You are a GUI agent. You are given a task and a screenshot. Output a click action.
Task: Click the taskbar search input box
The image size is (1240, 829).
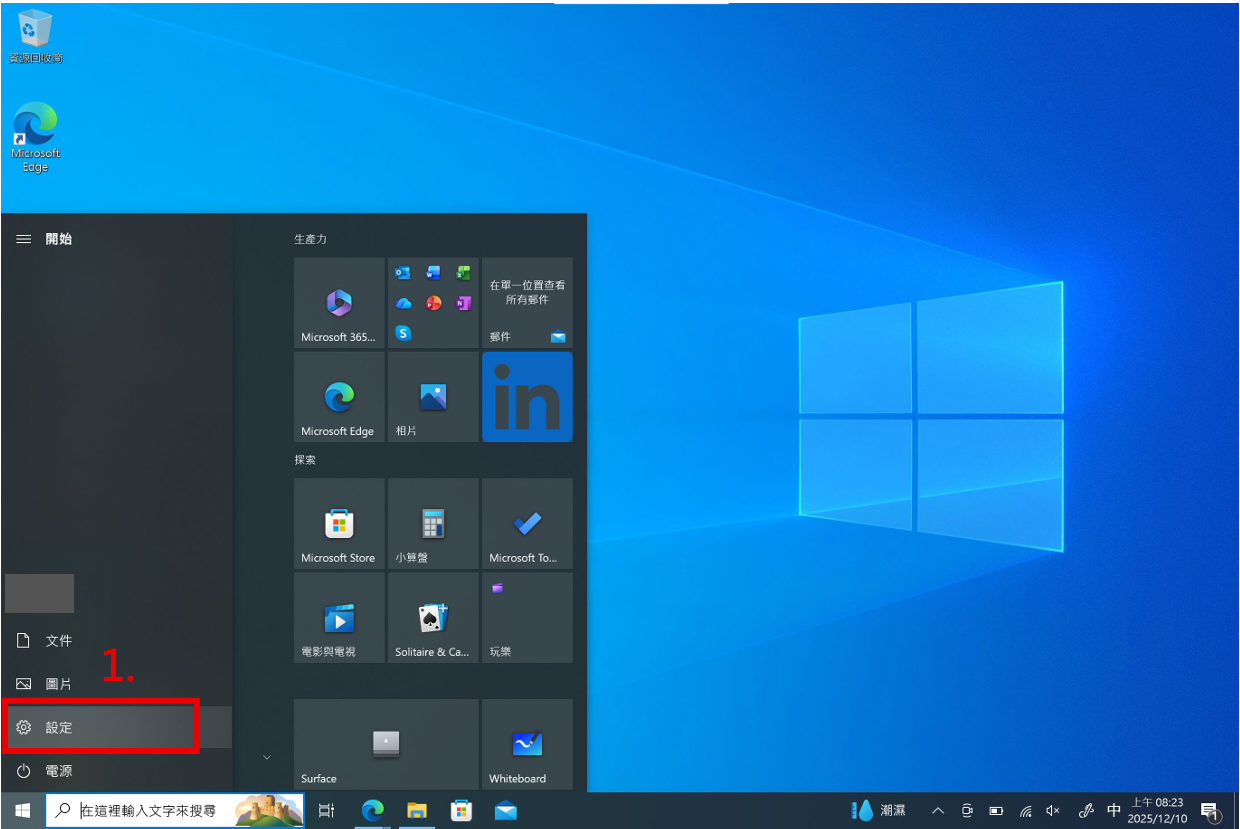pyautogui.click(x=150, y=811)
